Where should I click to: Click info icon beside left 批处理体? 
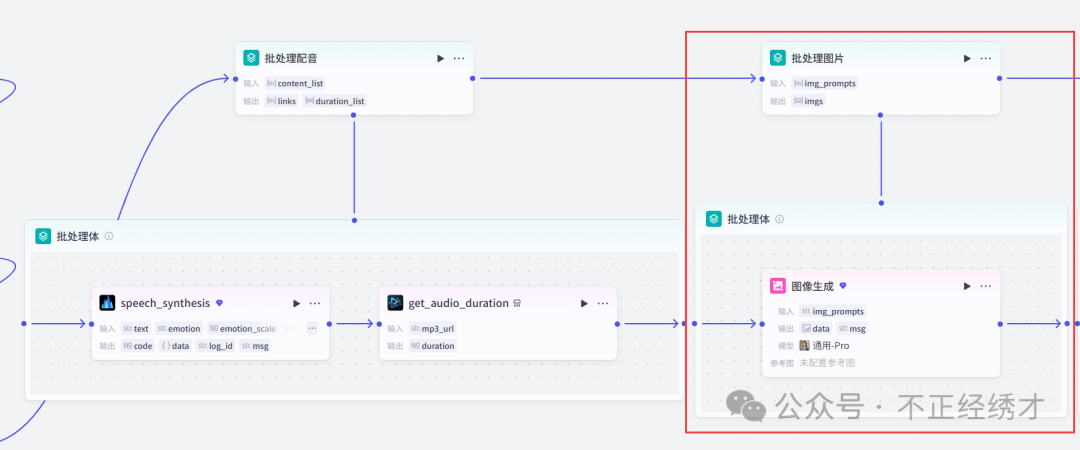pos(109,236)
